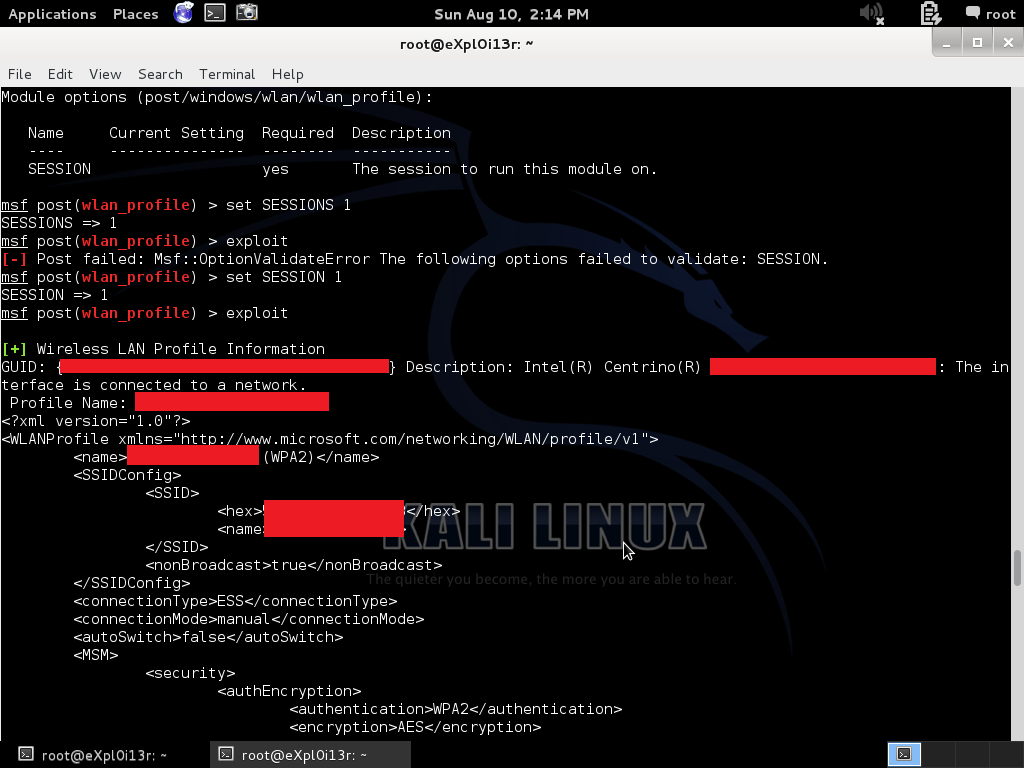Maximize the terminal window
The width and height of the screenshot is (1024, 768).
point(977,43)
